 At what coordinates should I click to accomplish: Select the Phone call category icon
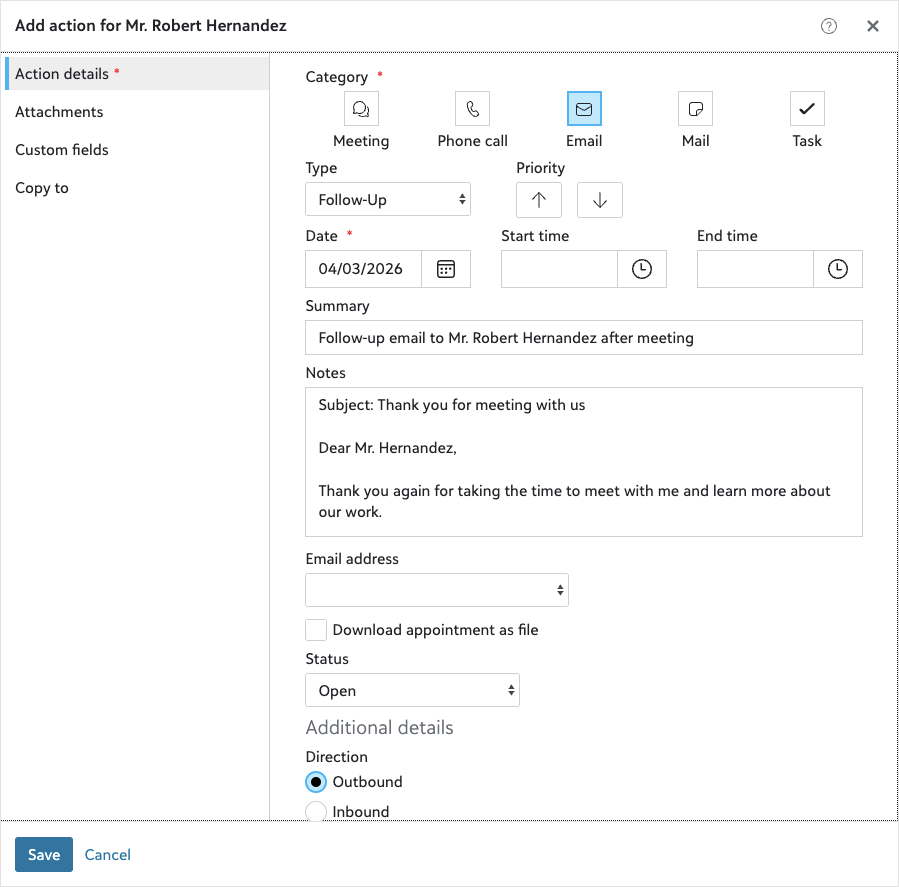(472, 108)
